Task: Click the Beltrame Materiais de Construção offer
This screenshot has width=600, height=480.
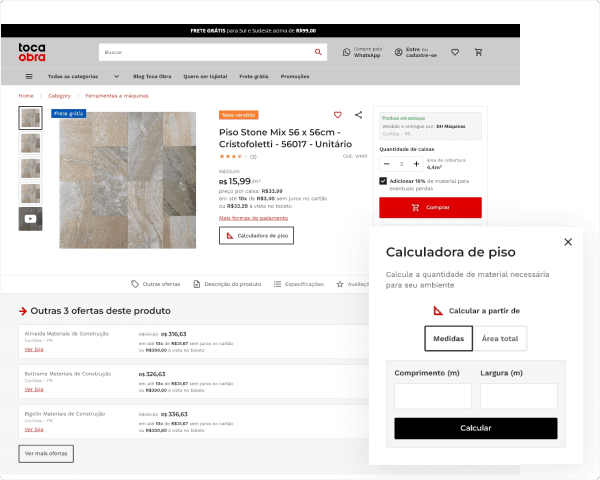Action: tap(194, 382)
